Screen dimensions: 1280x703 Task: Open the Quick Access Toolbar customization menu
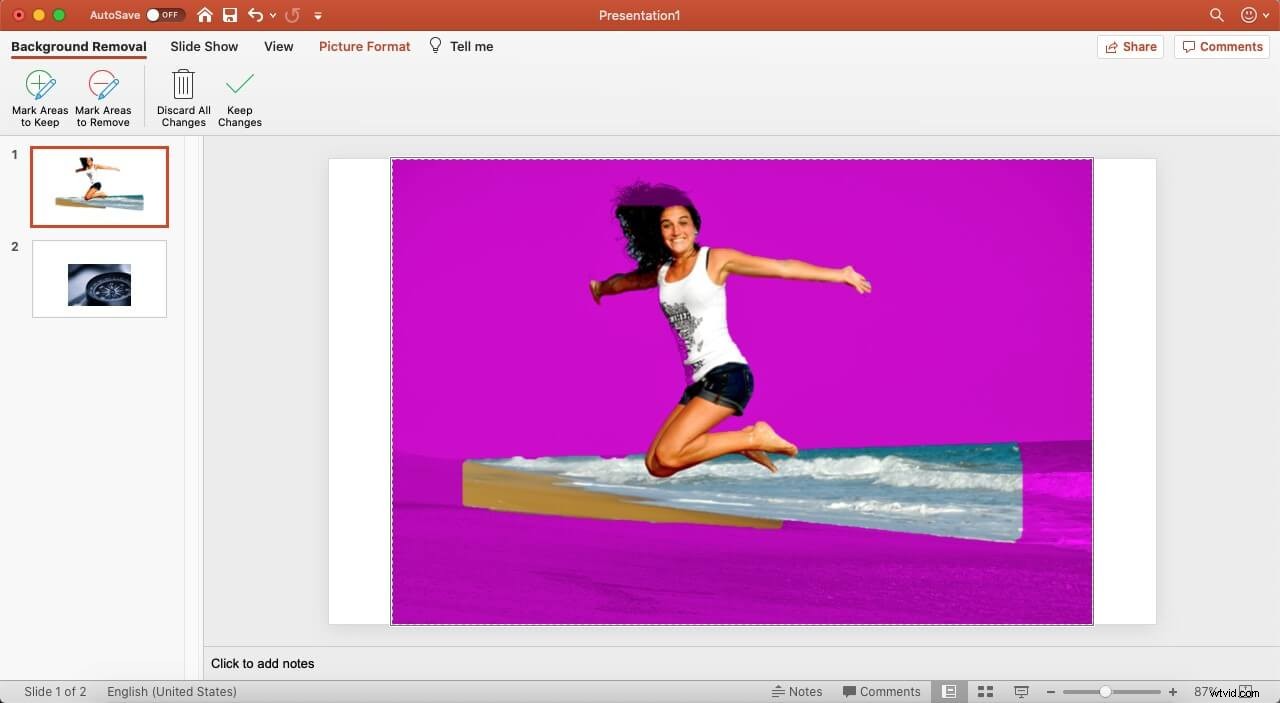pyautogui.click(x=318, y=15)
